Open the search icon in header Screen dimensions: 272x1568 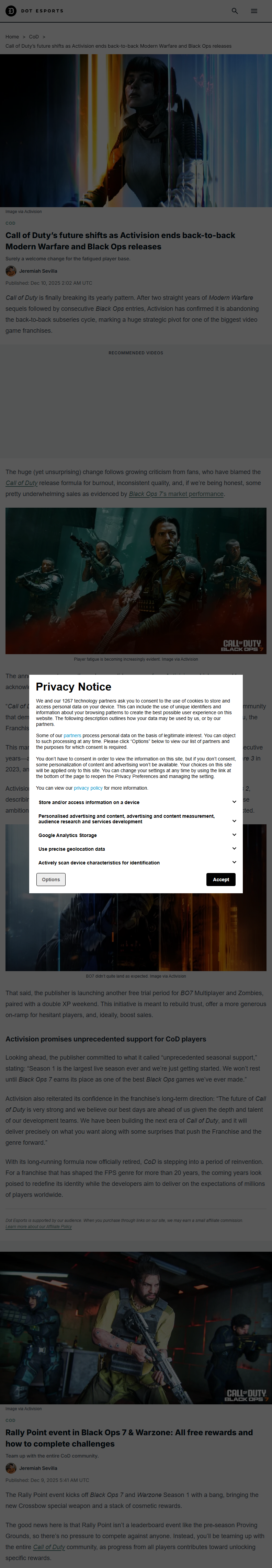point(235,11)
